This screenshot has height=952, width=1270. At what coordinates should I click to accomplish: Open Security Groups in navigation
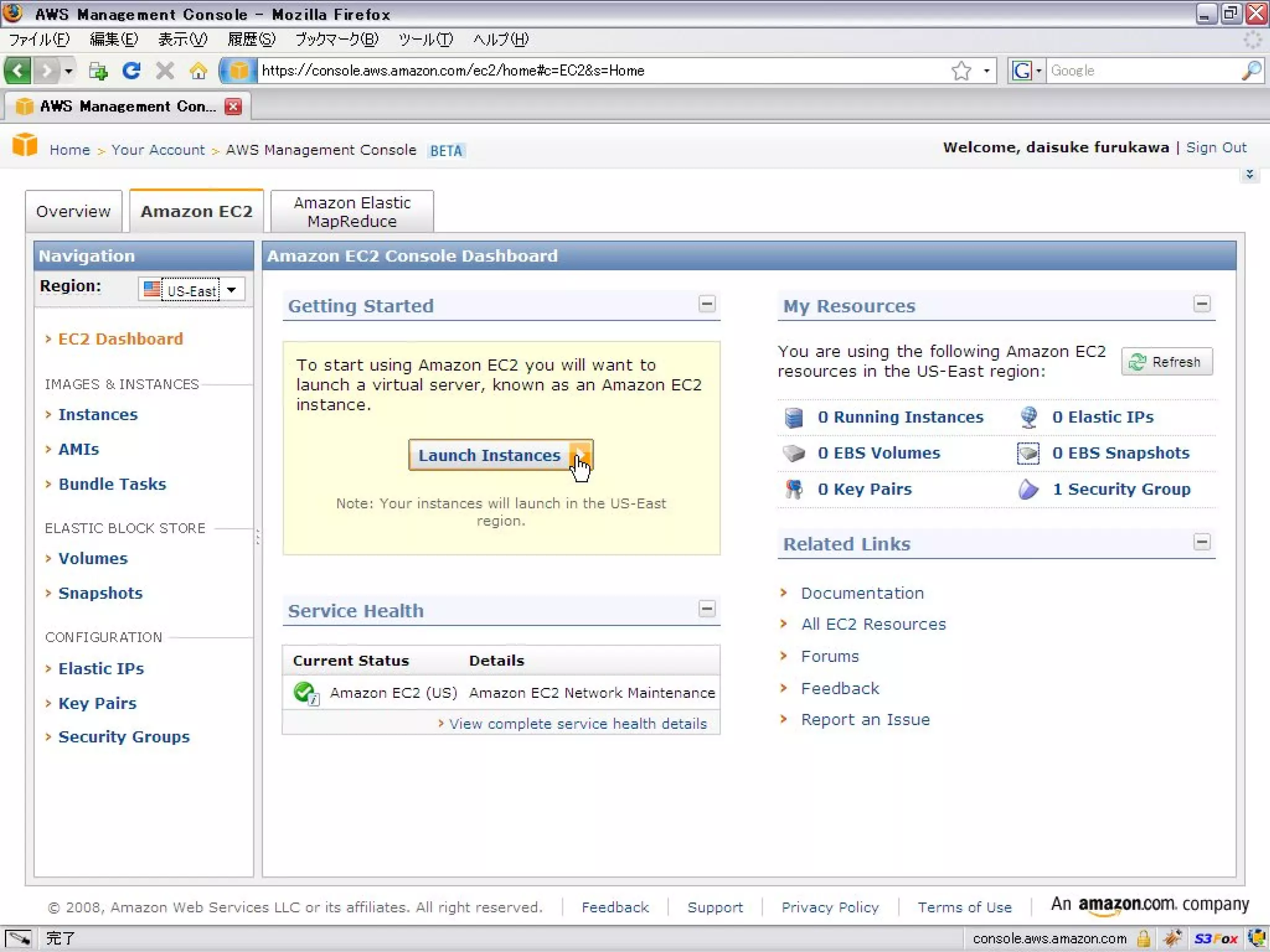pyautogui.click(x=124, y=736)
